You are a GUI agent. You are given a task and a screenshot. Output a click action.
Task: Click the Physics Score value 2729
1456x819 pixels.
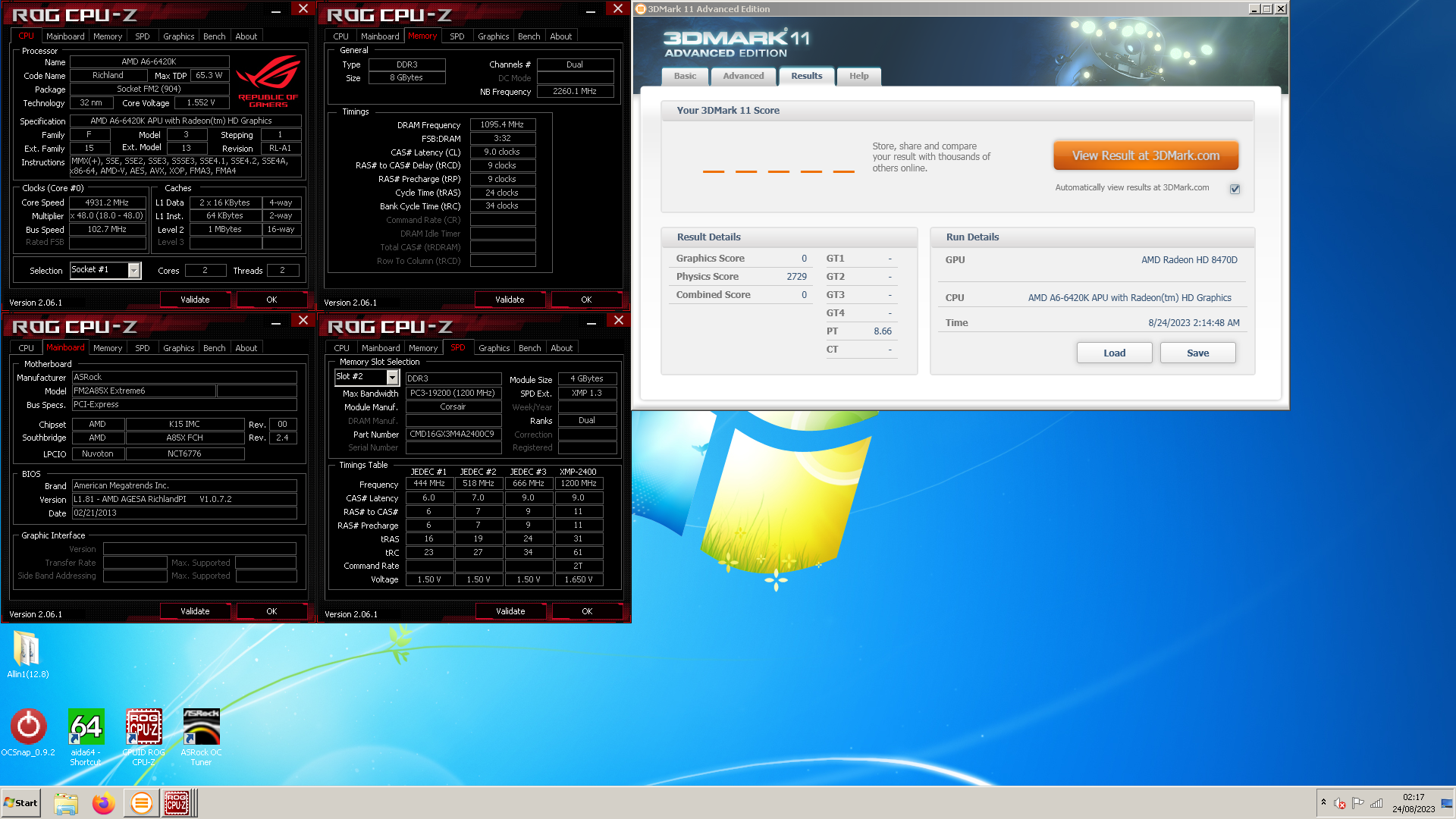point(796,277)
